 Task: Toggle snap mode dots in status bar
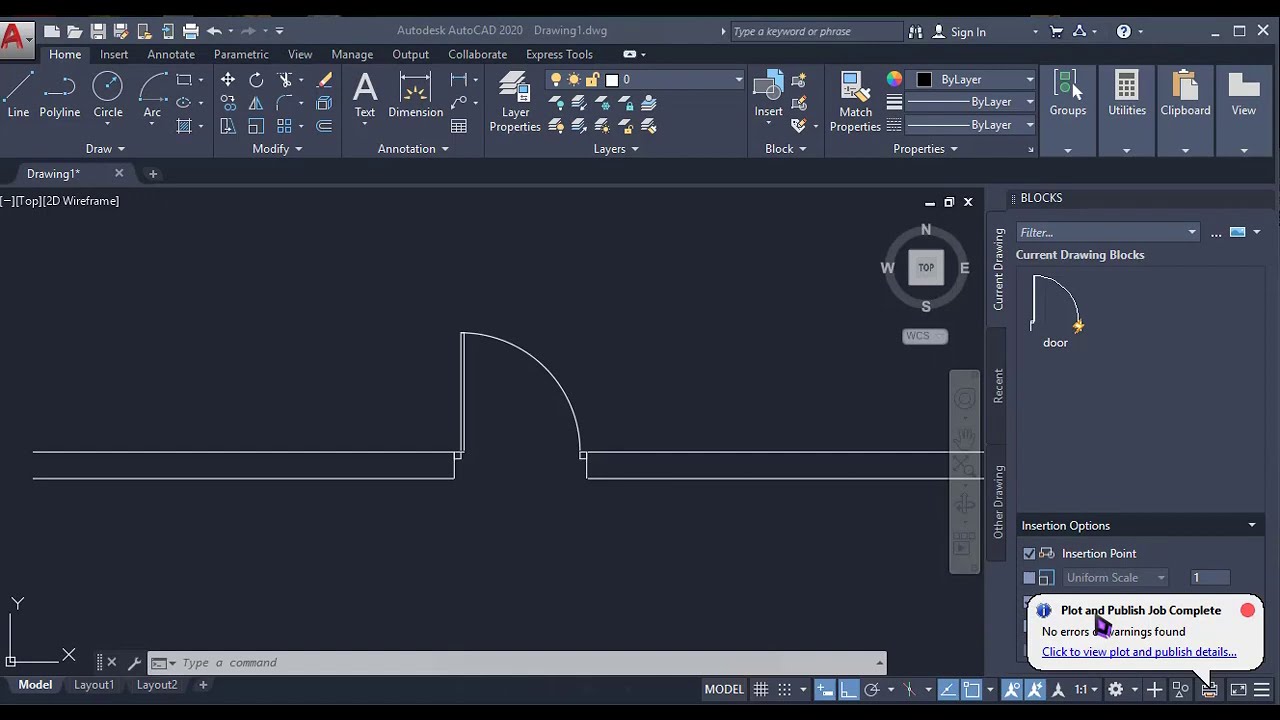coord(785,689)
